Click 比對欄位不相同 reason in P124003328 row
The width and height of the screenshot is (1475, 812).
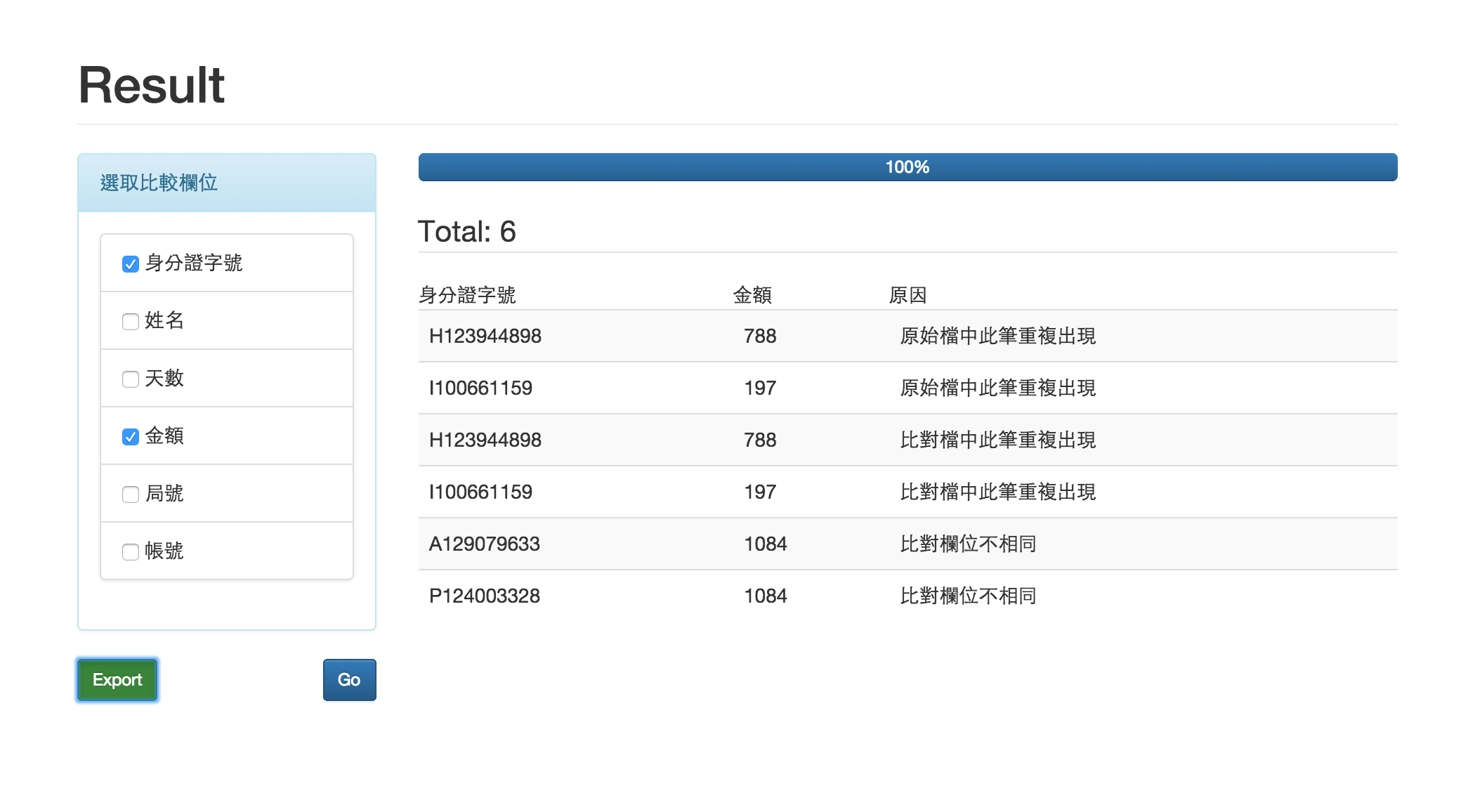(969, 596)
